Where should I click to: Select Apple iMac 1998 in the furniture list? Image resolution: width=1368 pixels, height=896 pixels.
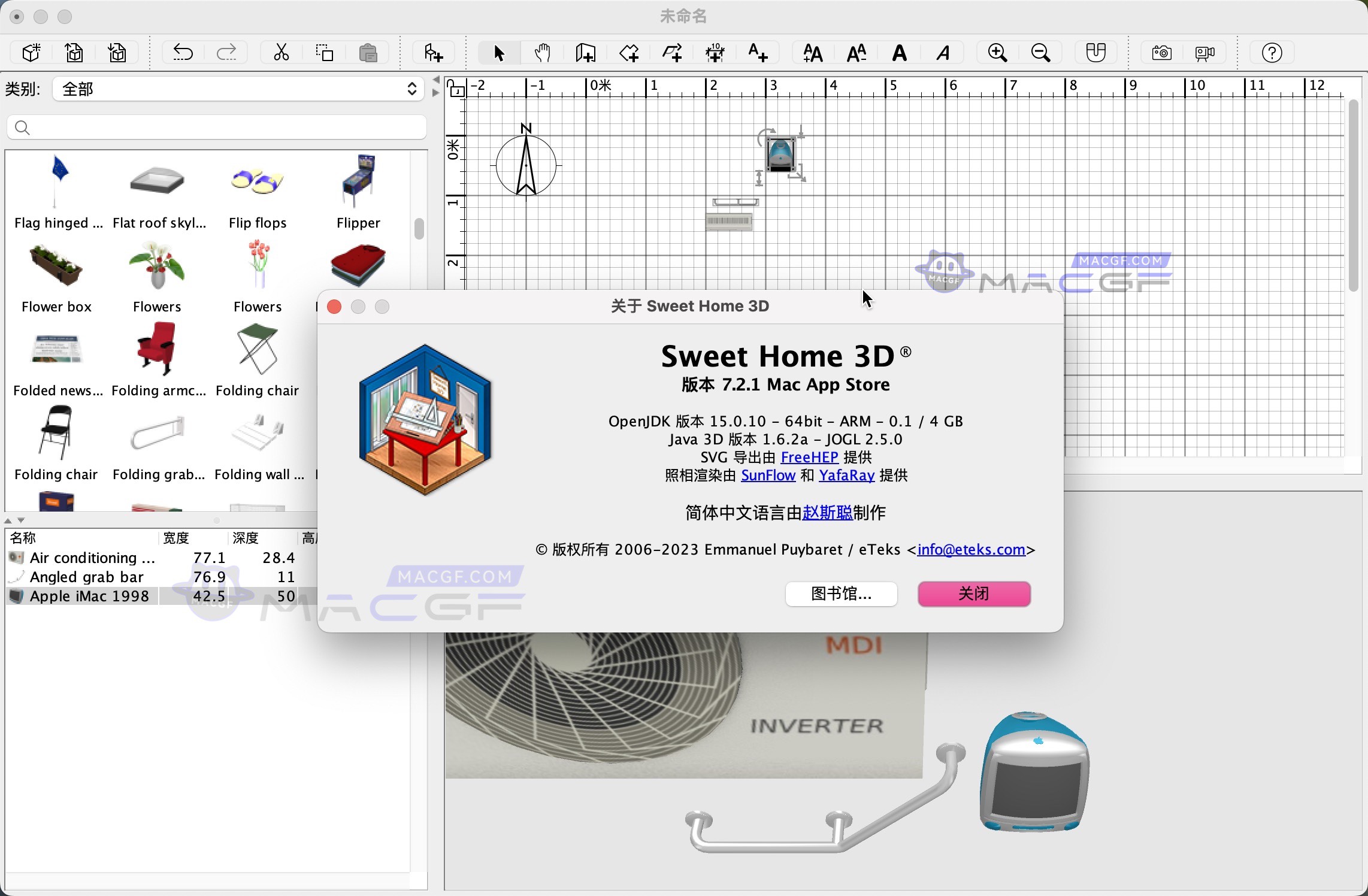90,596
